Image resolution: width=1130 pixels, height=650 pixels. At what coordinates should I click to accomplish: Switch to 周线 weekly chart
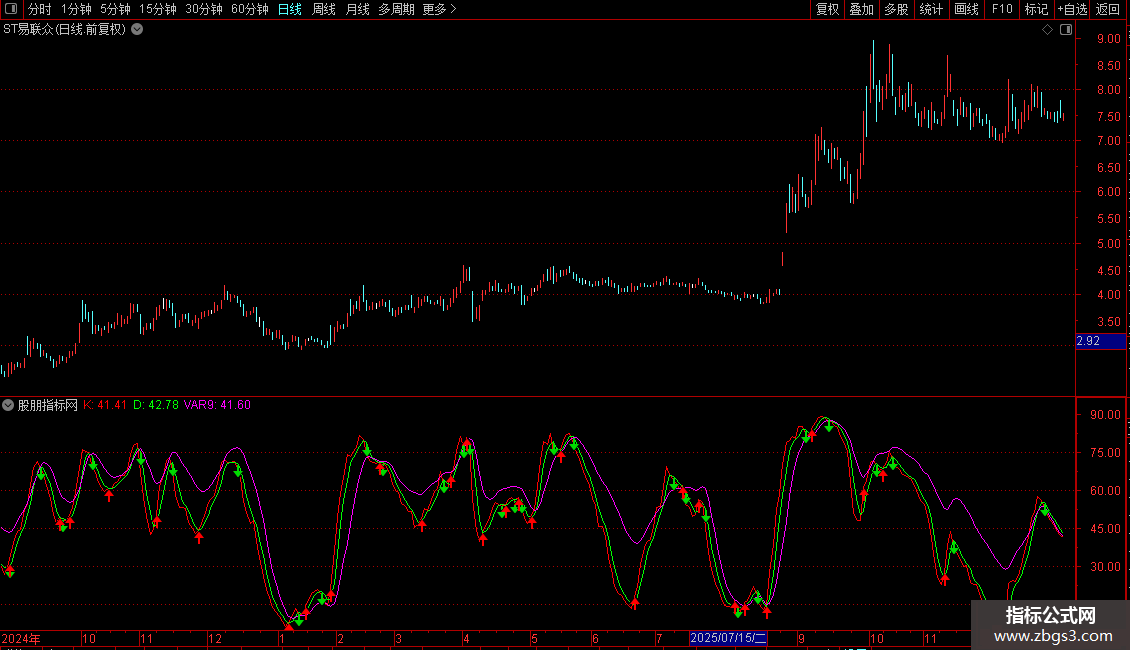324,9
